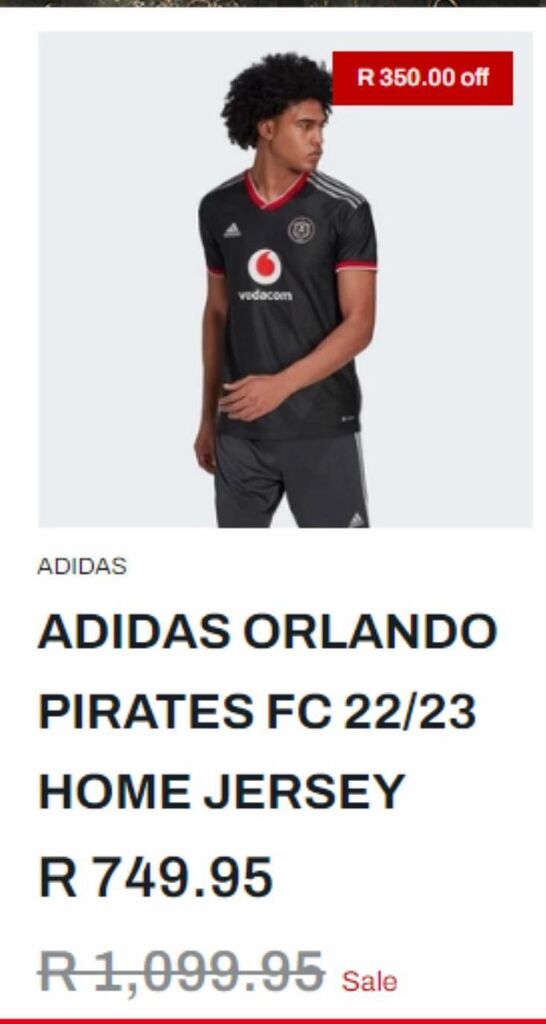Click the white three stripes on the shoulder
546x1024 pixels.
(x=337, y=188)
